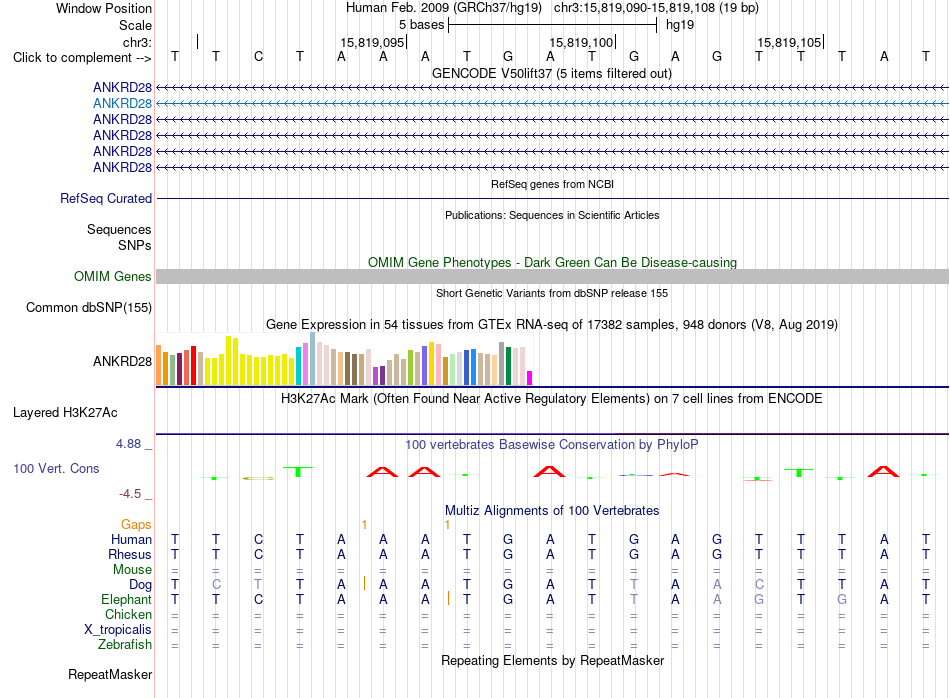The height and width of the screenshot is (698, 950).
Task: Open 'Multiz Alignments of 100 Vertebrates' title
Action: [x=552, y=511]
